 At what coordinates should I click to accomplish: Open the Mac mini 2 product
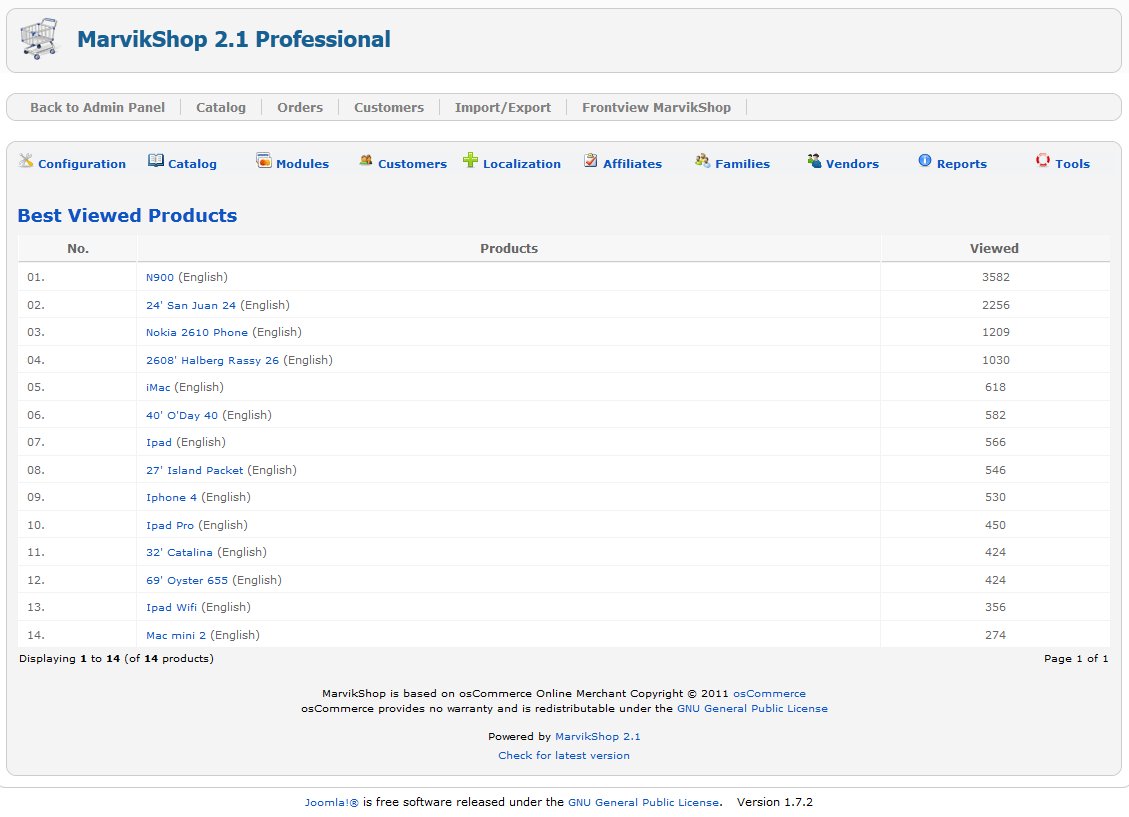[176, 636]
